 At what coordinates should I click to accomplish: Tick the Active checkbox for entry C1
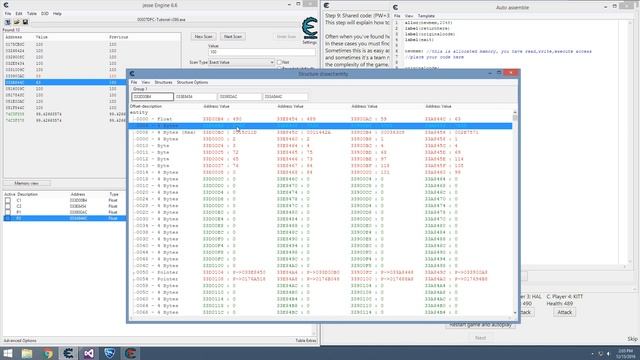[x=8, y=200]
